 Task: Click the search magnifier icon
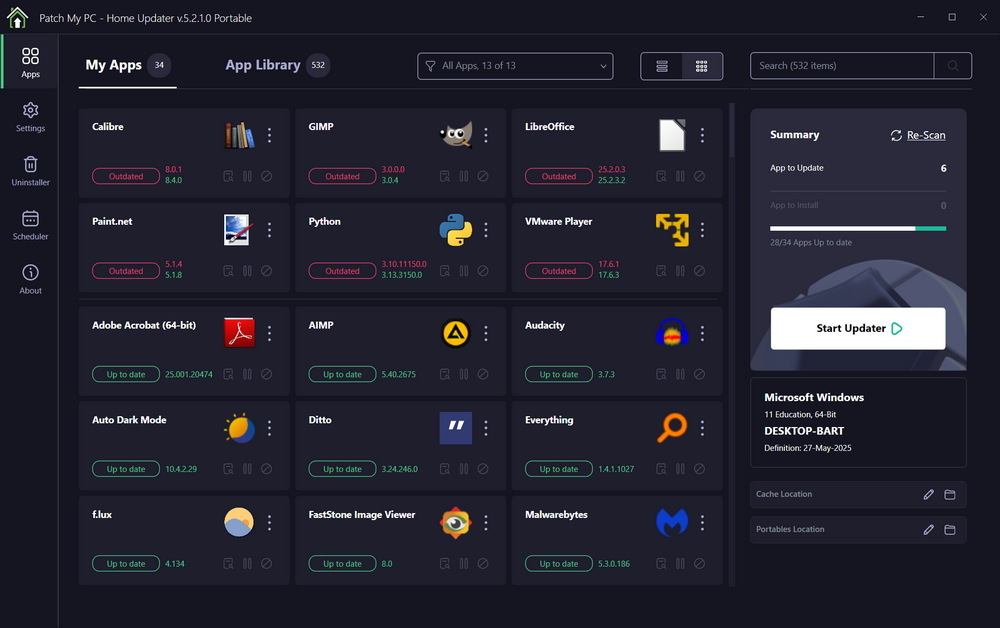953,66
